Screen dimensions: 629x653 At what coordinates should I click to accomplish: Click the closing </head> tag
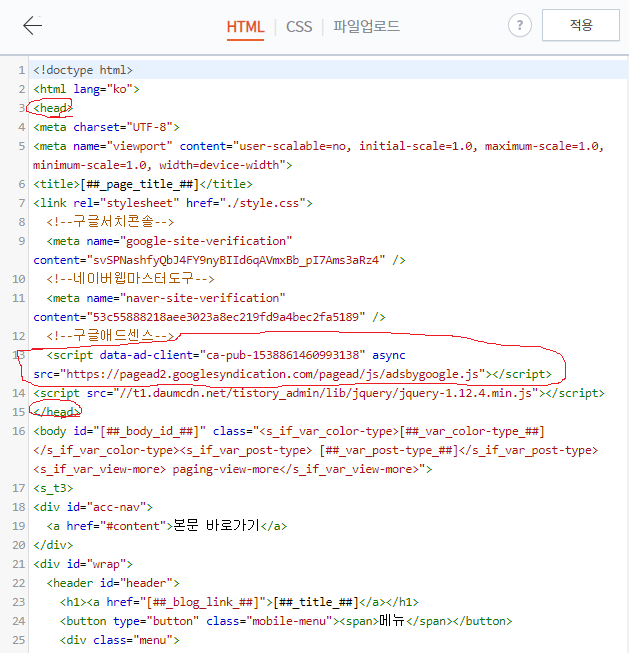click(56, 412)
